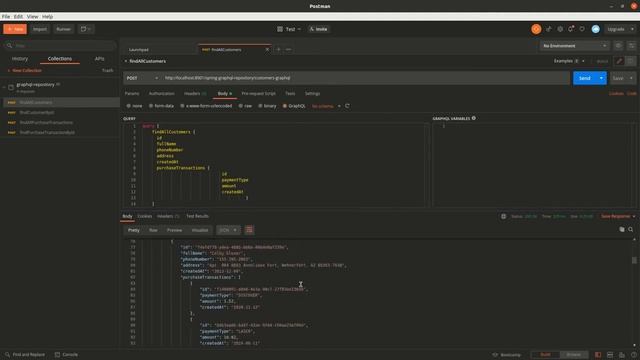Open Bootcamp in the status bar

pos(506,355)
